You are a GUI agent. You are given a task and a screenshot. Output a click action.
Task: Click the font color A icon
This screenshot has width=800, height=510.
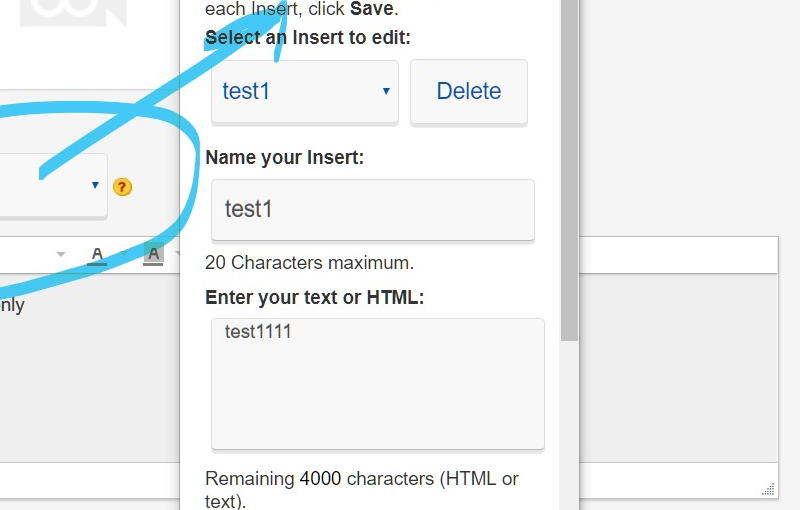click(x=97, y=255)
